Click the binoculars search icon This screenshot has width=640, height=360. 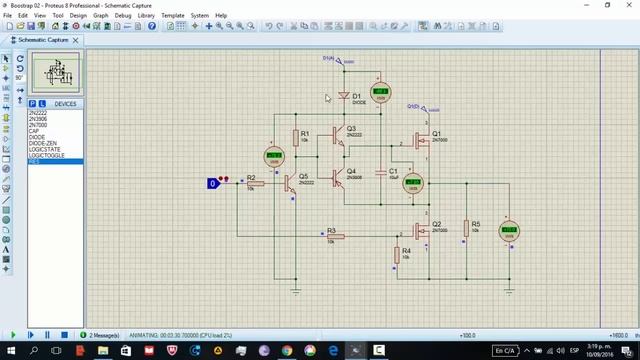(x=437, y=26)
